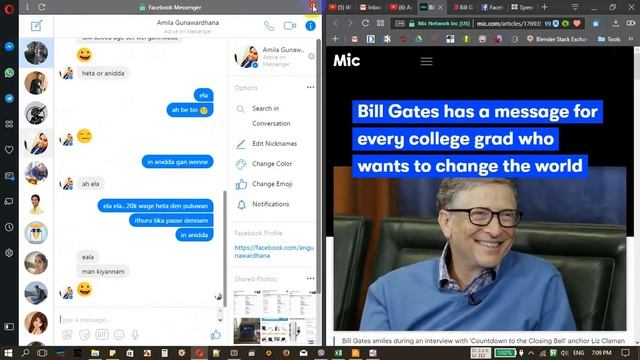Screen dimensions: 640x360
Task: Open Notifications option in Messenger
Action: (262, 204)
